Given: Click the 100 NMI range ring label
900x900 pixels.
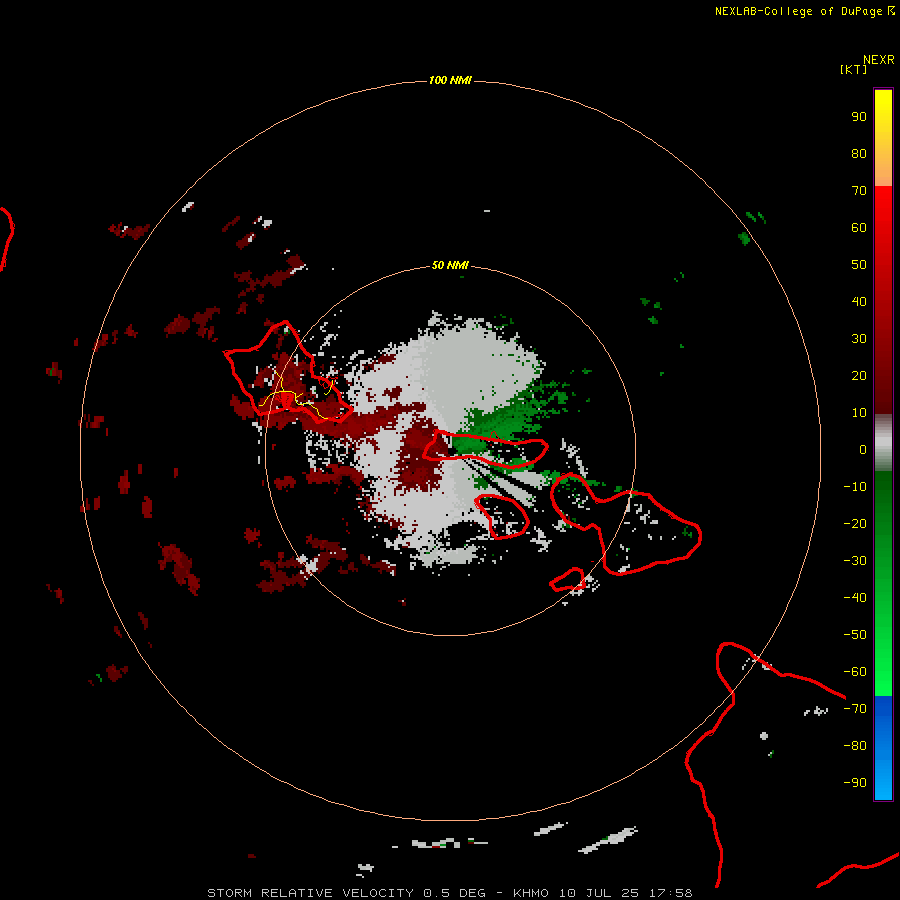Looking at the screenshot, I should [450, 80].
